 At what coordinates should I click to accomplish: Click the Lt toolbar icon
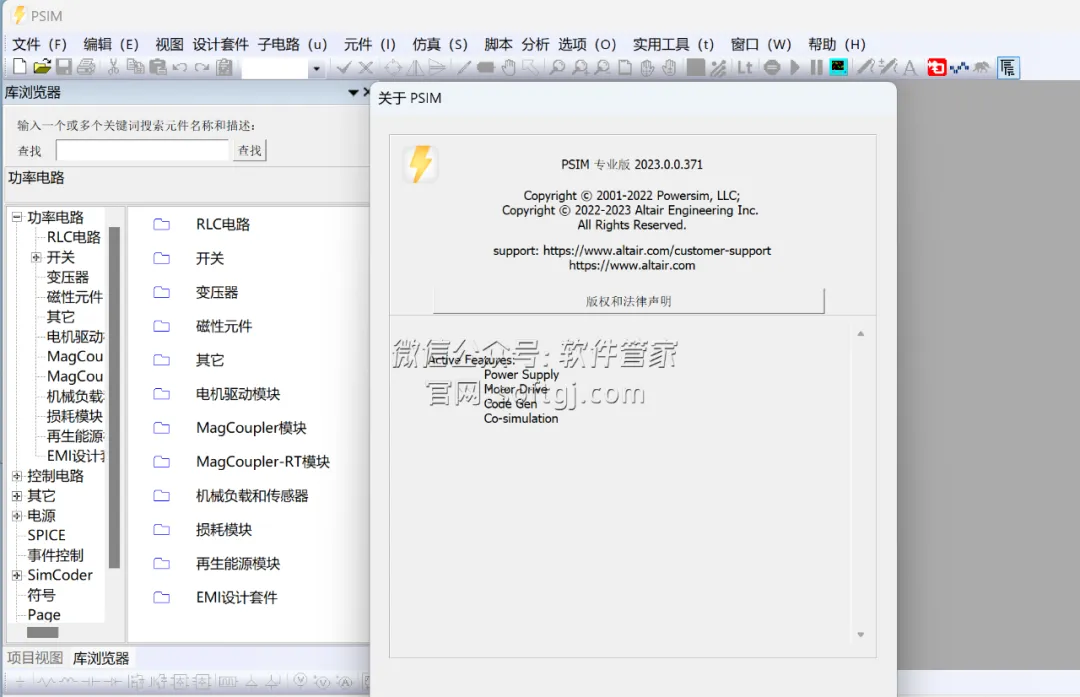[x=745, y=67]
